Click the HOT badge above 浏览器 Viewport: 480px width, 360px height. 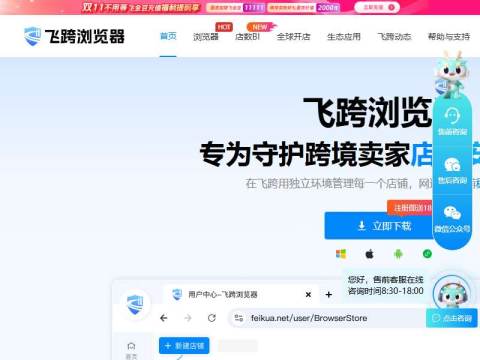click(224, 27)
